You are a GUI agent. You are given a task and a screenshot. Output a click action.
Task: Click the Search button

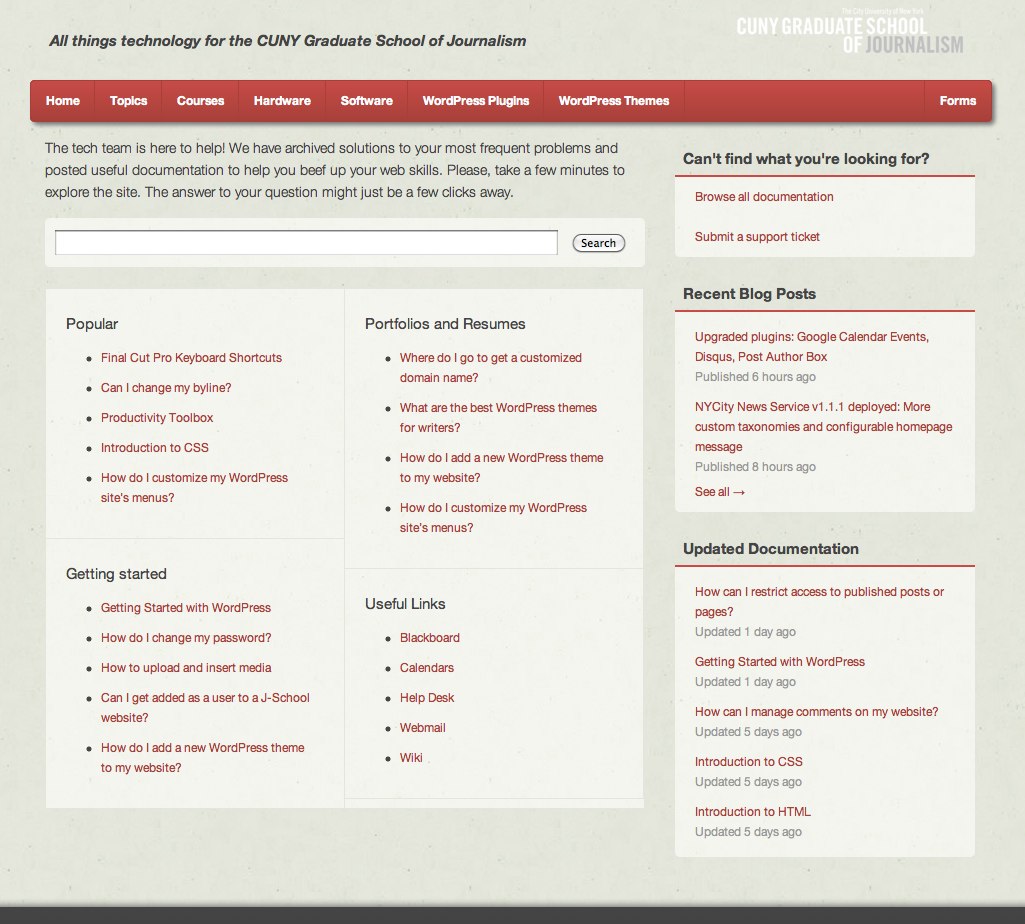point(598,243)
